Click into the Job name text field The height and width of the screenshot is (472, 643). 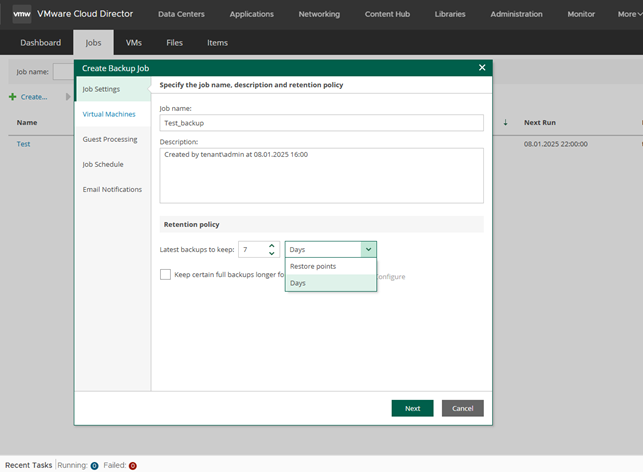(x=322, y=123)
